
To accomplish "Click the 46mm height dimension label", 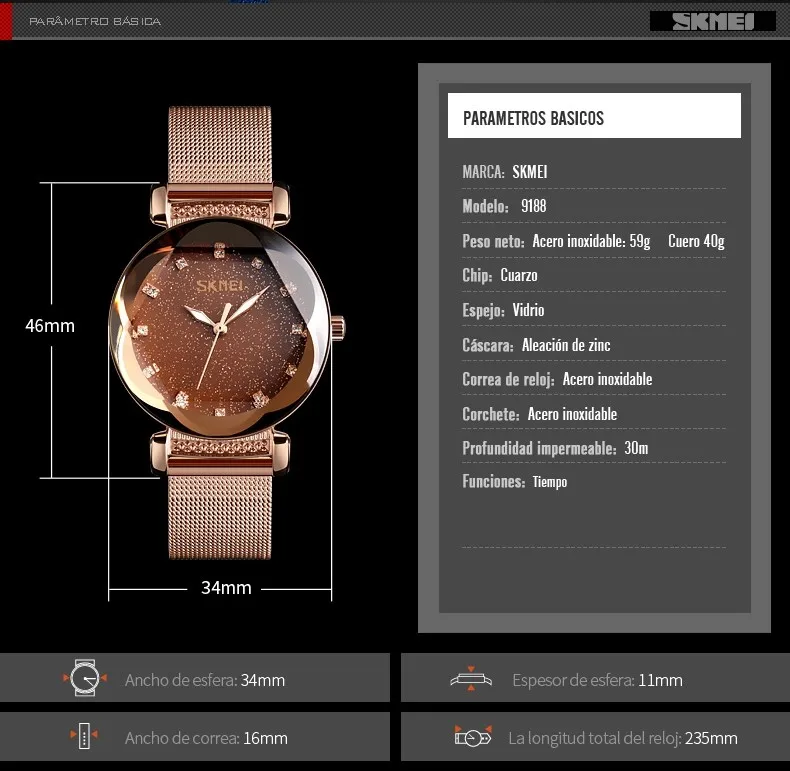I will 50,326.
